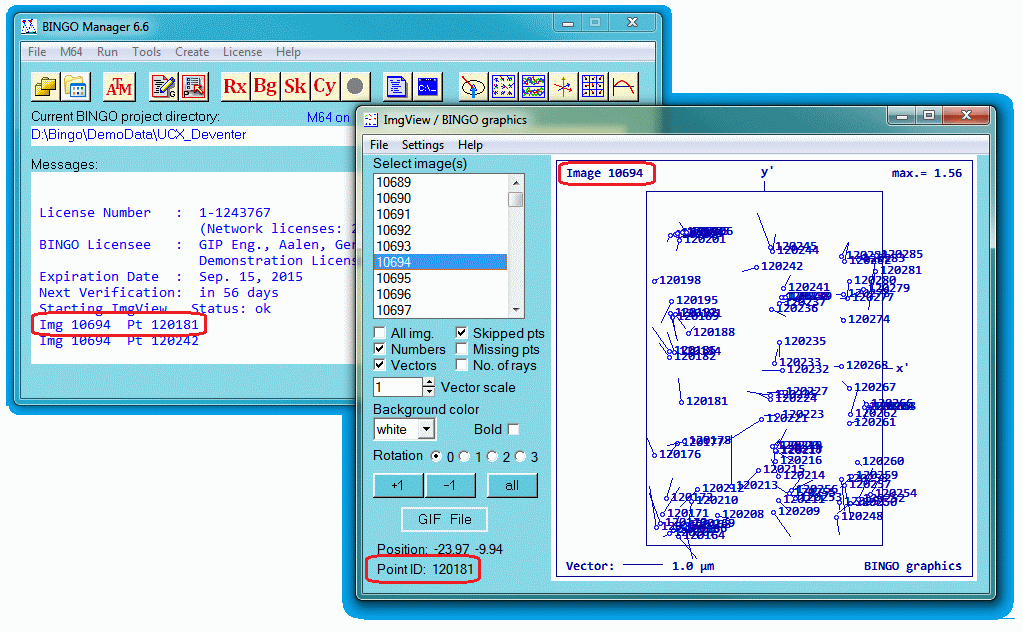The width and height of the screenshot is (1023, 632).
Task: Click image list scroll down arrow
Action: pyautogui.click(x=515, y=310)
